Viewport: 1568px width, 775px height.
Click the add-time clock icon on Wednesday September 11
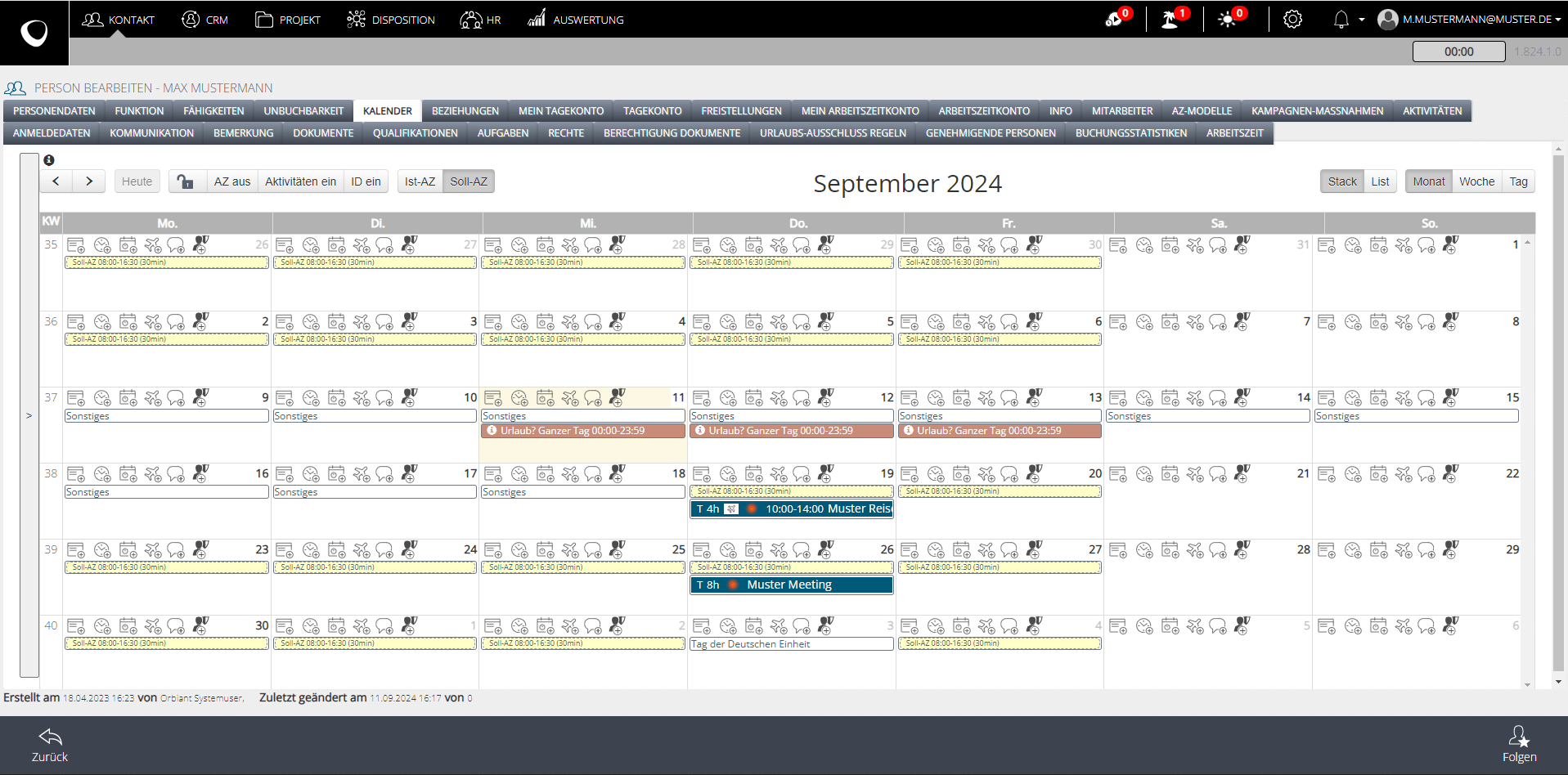(x=519, y=398)
